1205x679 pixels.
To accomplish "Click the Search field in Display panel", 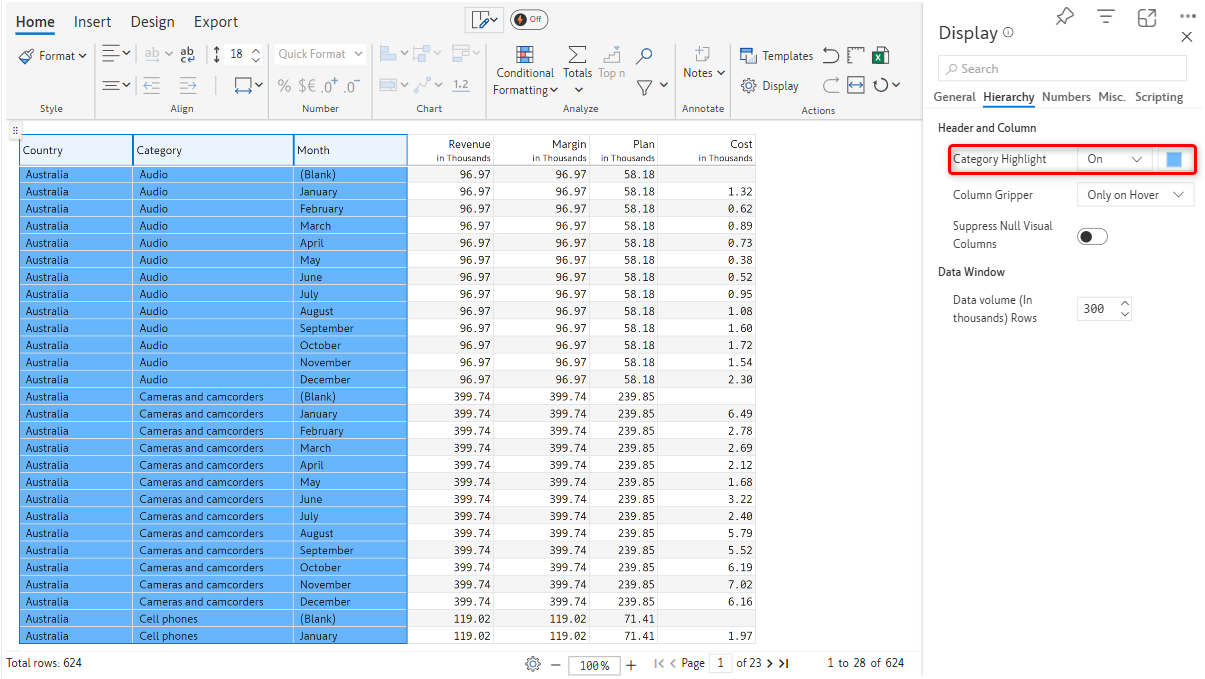I will [x=1062, y=69].
